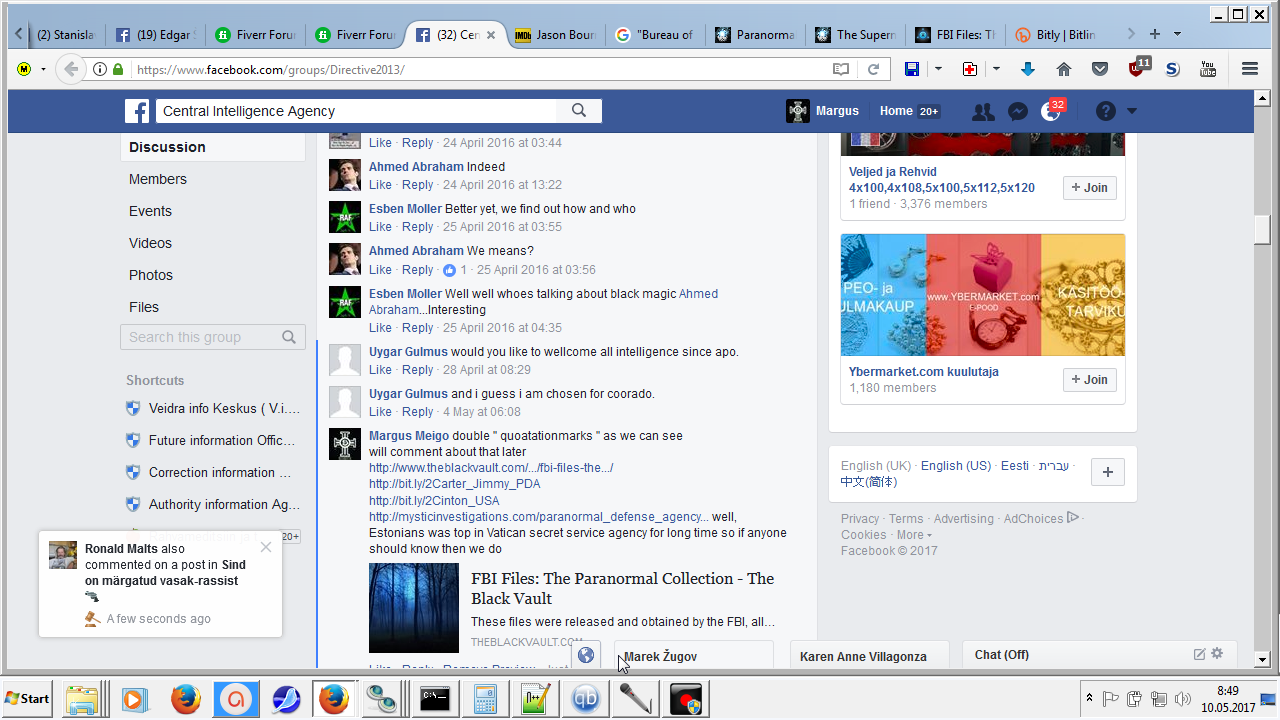This screenshot has height=720, width=1280.
Task: Open the mysticinvestigations.com paranormal defense link
Action: pos(539,517)
